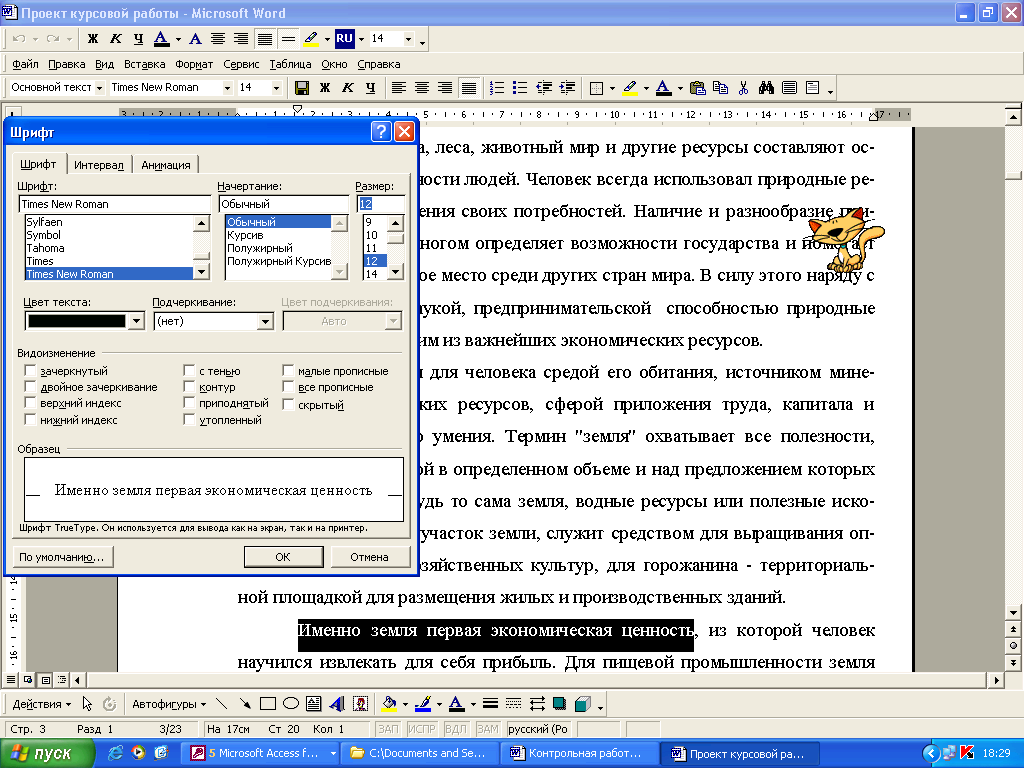
Task: Open the borders dropdown arrow
Action: coord(612,88)
